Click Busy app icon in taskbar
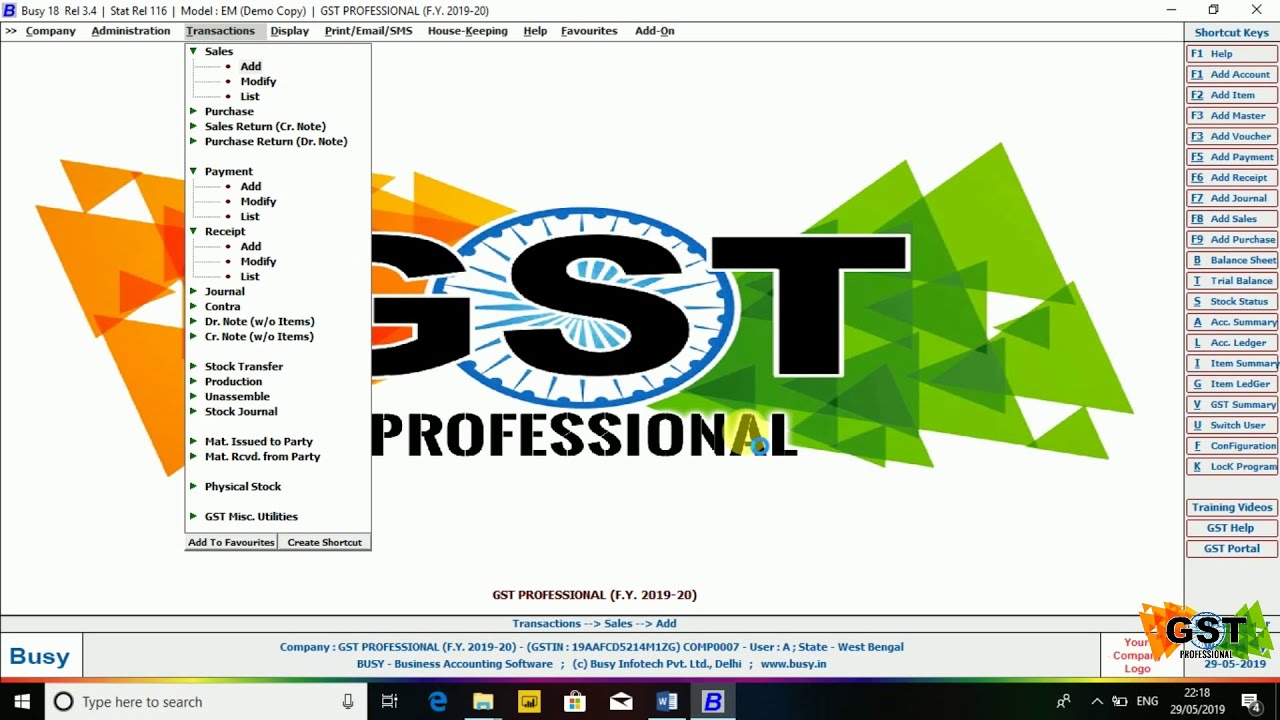This screenshot has width=1280, height=720. [x=713, y=702]
